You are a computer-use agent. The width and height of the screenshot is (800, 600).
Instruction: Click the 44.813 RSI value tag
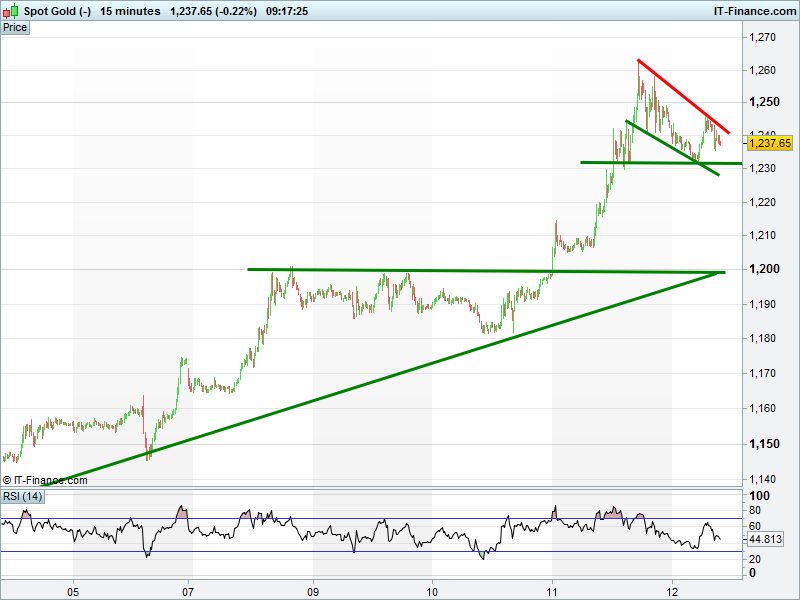pos(766,539)
